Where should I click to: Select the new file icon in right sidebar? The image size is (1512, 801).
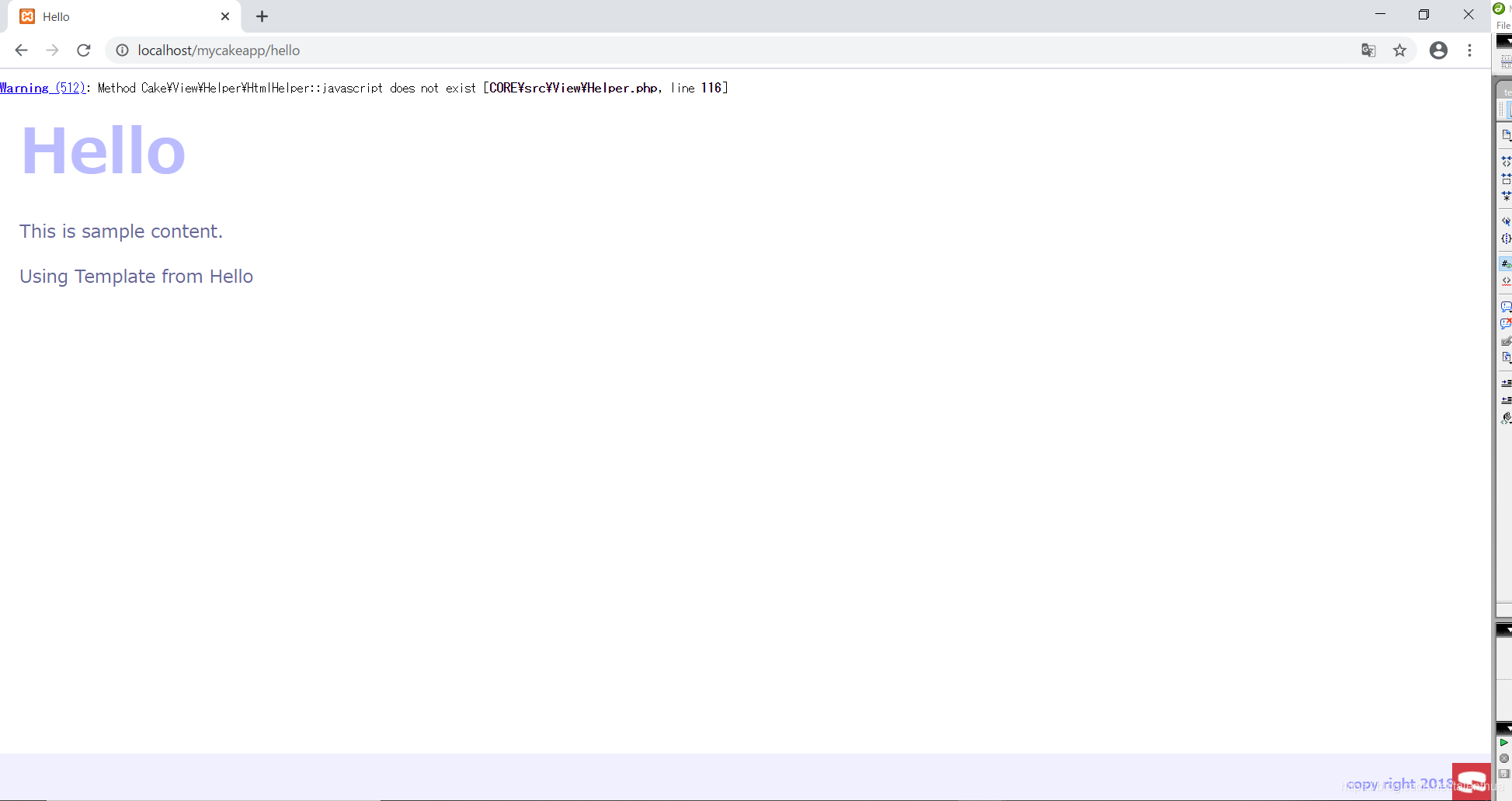[1507, 135]
